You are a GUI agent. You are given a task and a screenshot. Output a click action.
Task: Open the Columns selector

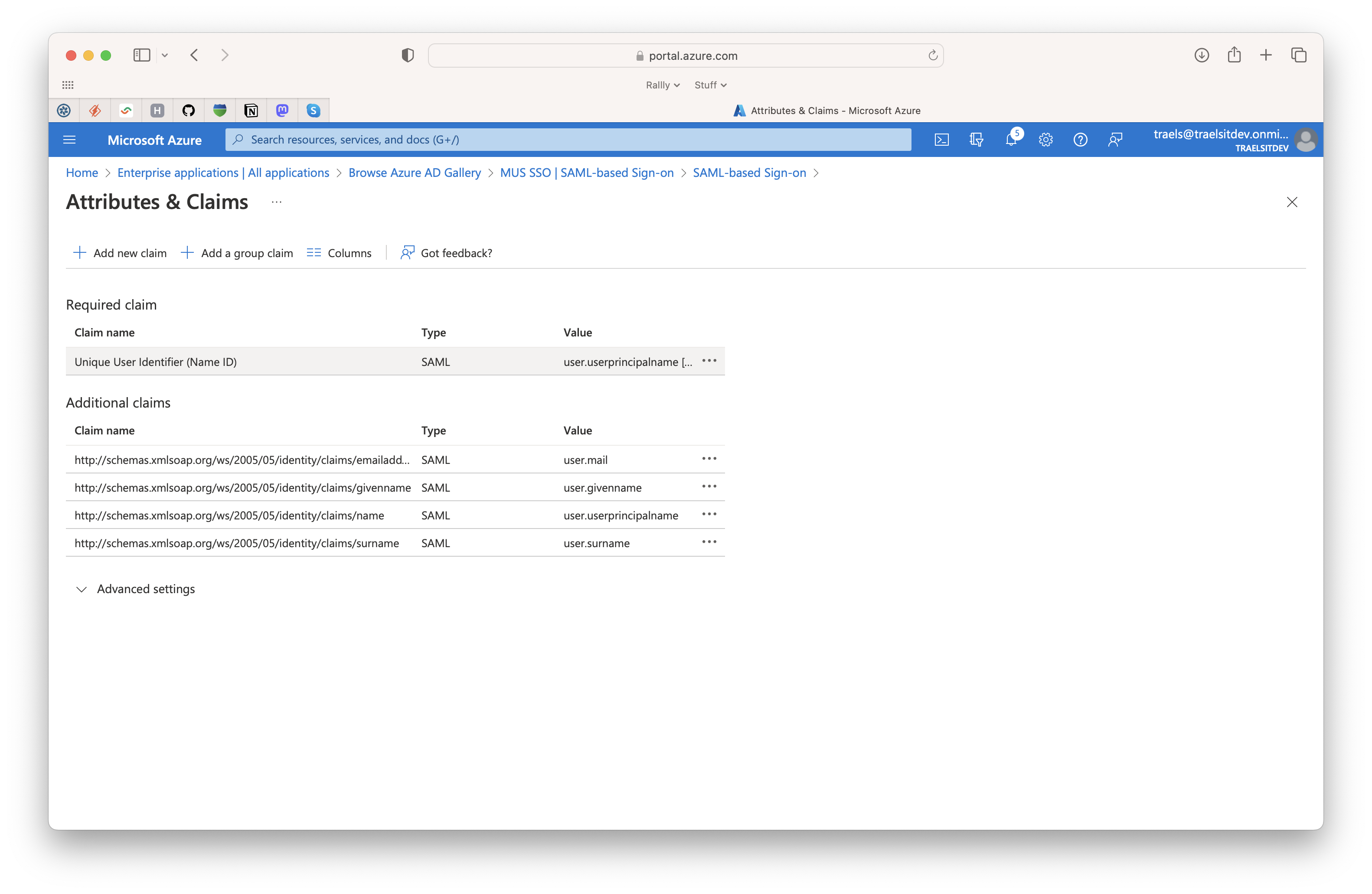[339, 252]
